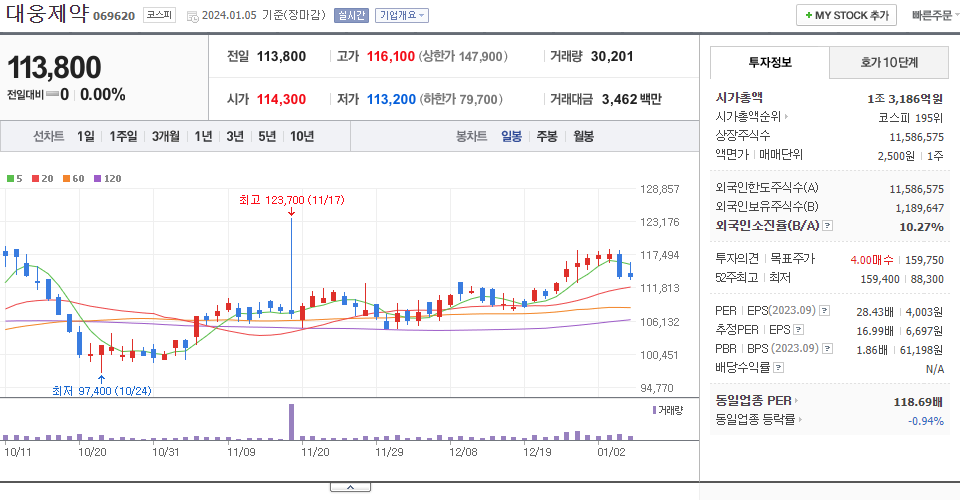Click red 20-day moving average legend swatch
The width and height of the screenshot is (960, 500).
click(x=36, y=179)
